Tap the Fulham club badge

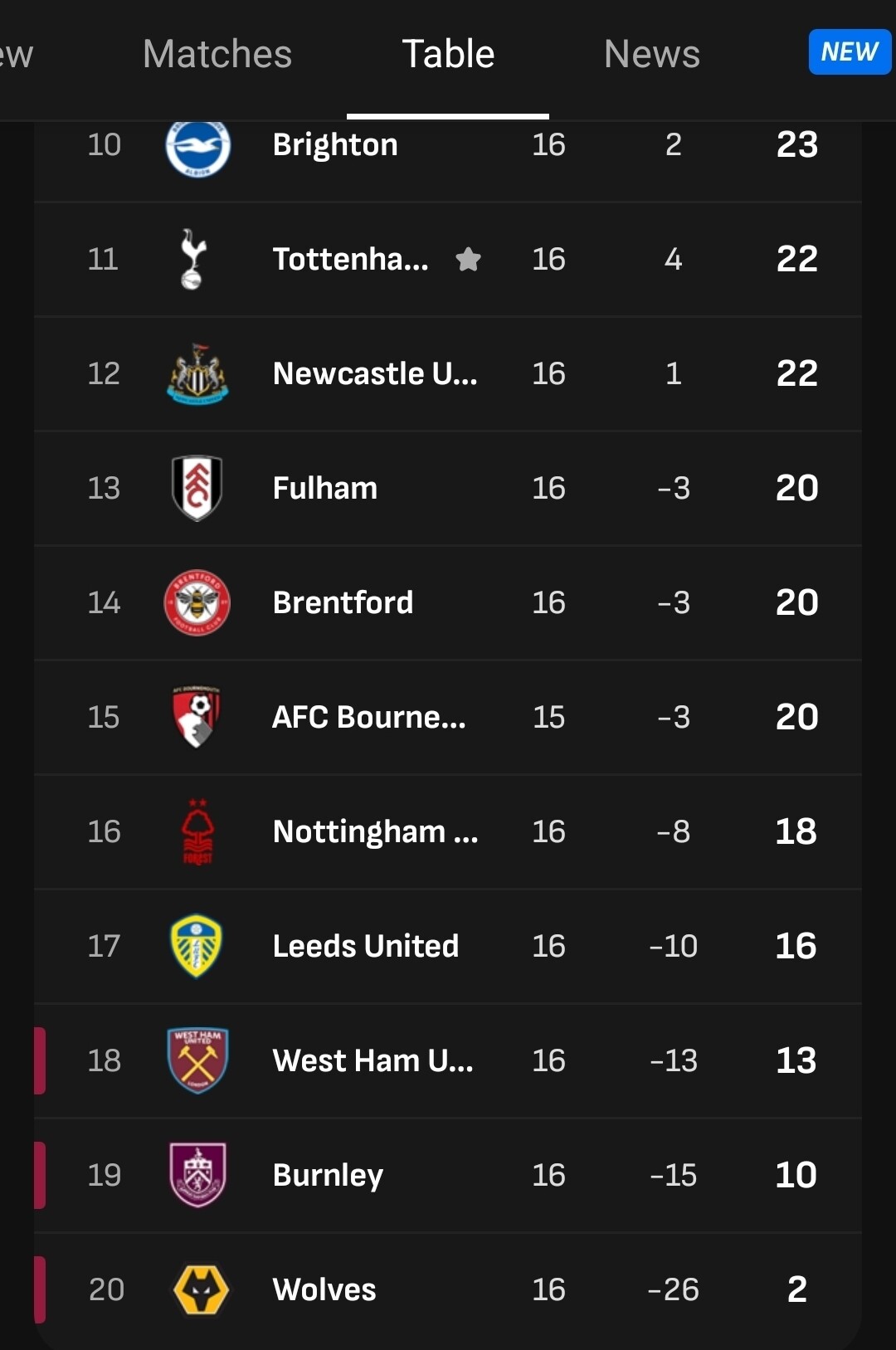[197, 488]
